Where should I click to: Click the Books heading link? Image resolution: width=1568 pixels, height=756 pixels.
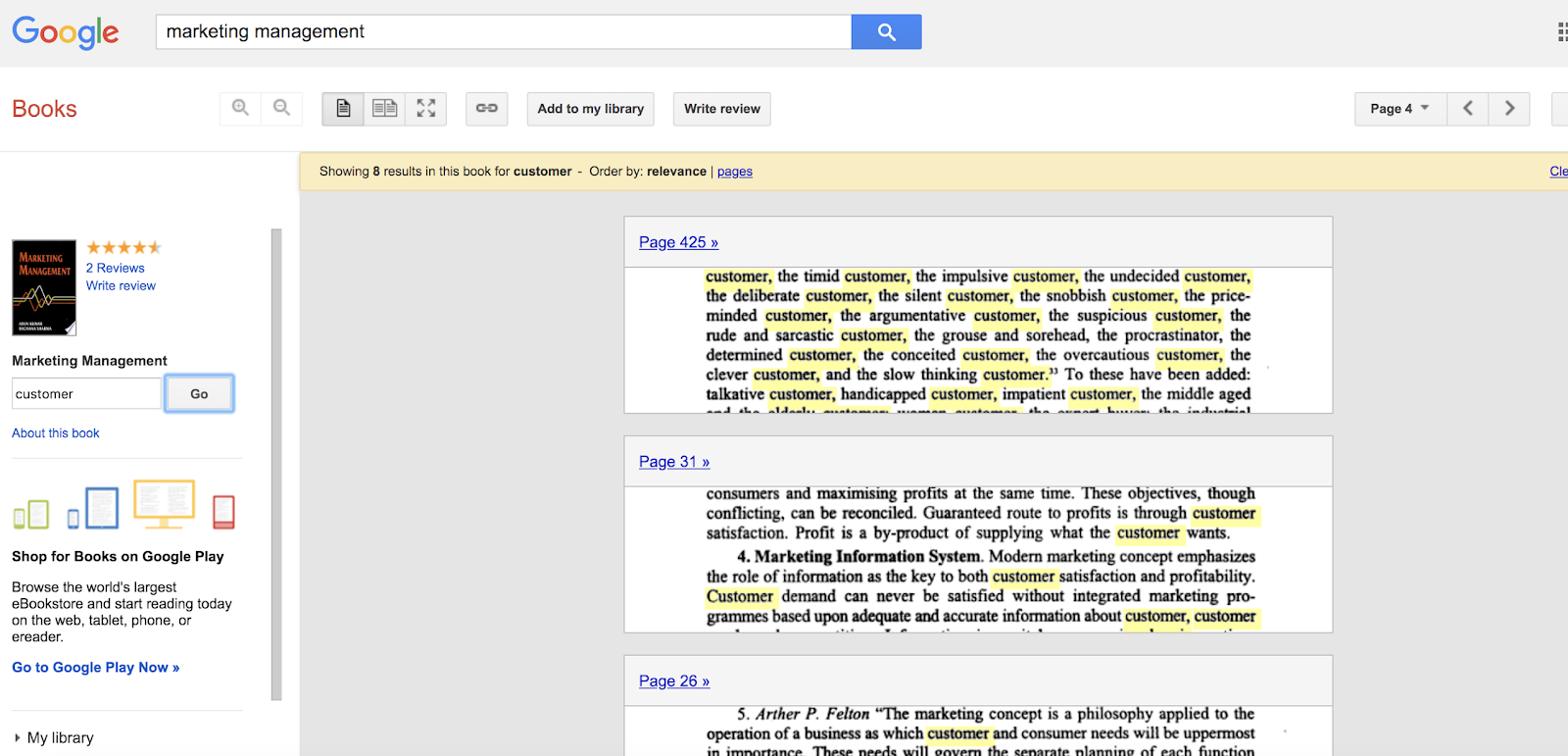coord(44,109)
